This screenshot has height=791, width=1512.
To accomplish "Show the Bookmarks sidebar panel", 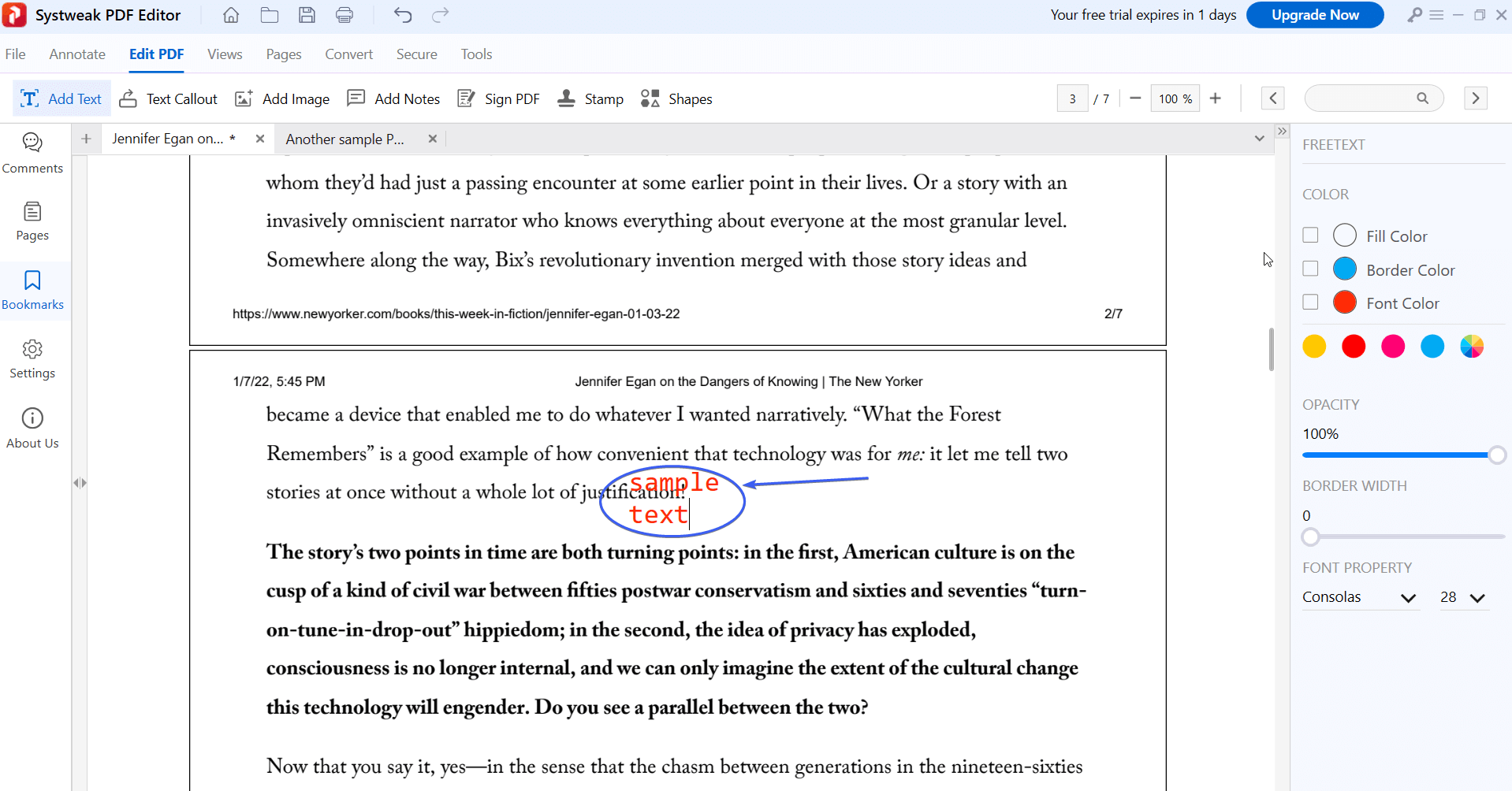I will click(32, 290).
